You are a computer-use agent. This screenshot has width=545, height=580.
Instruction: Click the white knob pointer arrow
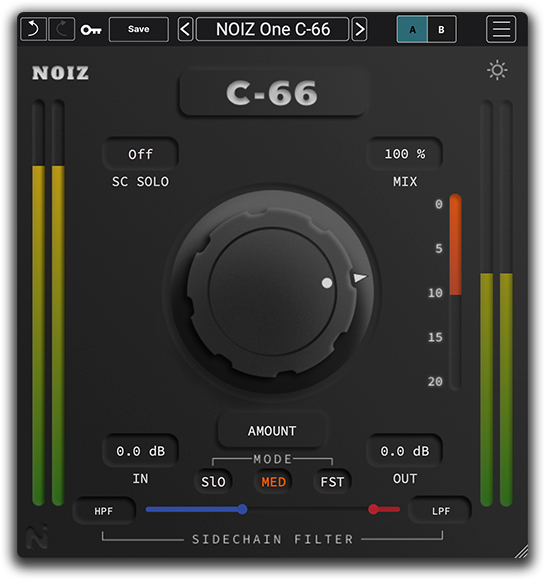(359, 277)
